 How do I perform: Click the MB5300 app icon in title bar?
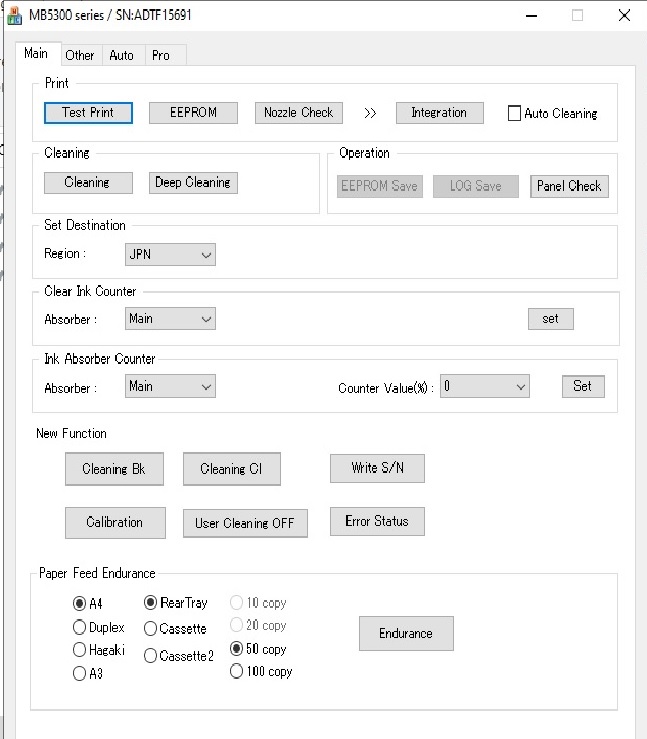14,15
